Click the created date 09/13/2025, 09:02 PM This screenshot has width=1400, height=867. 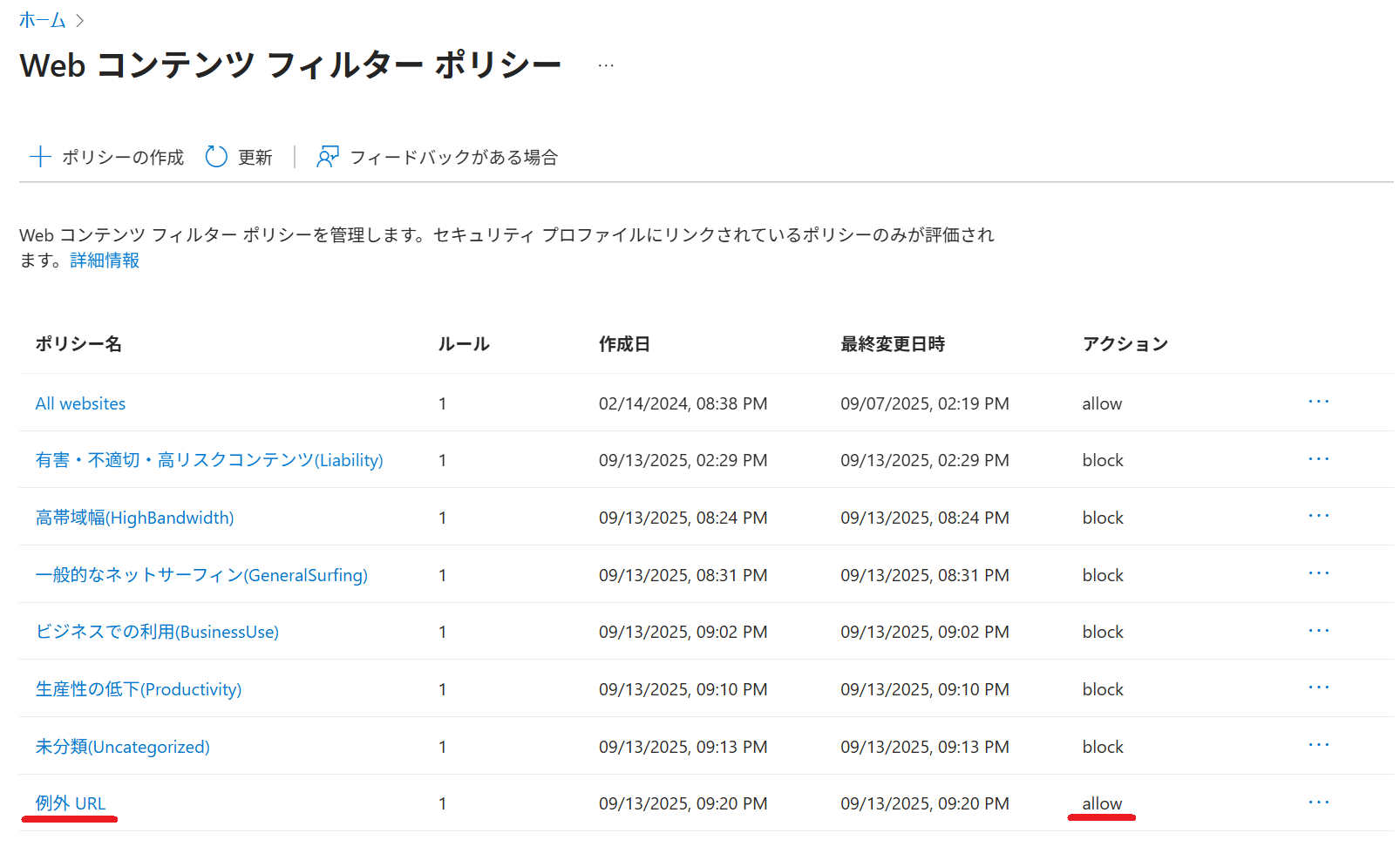pos(683,632)
